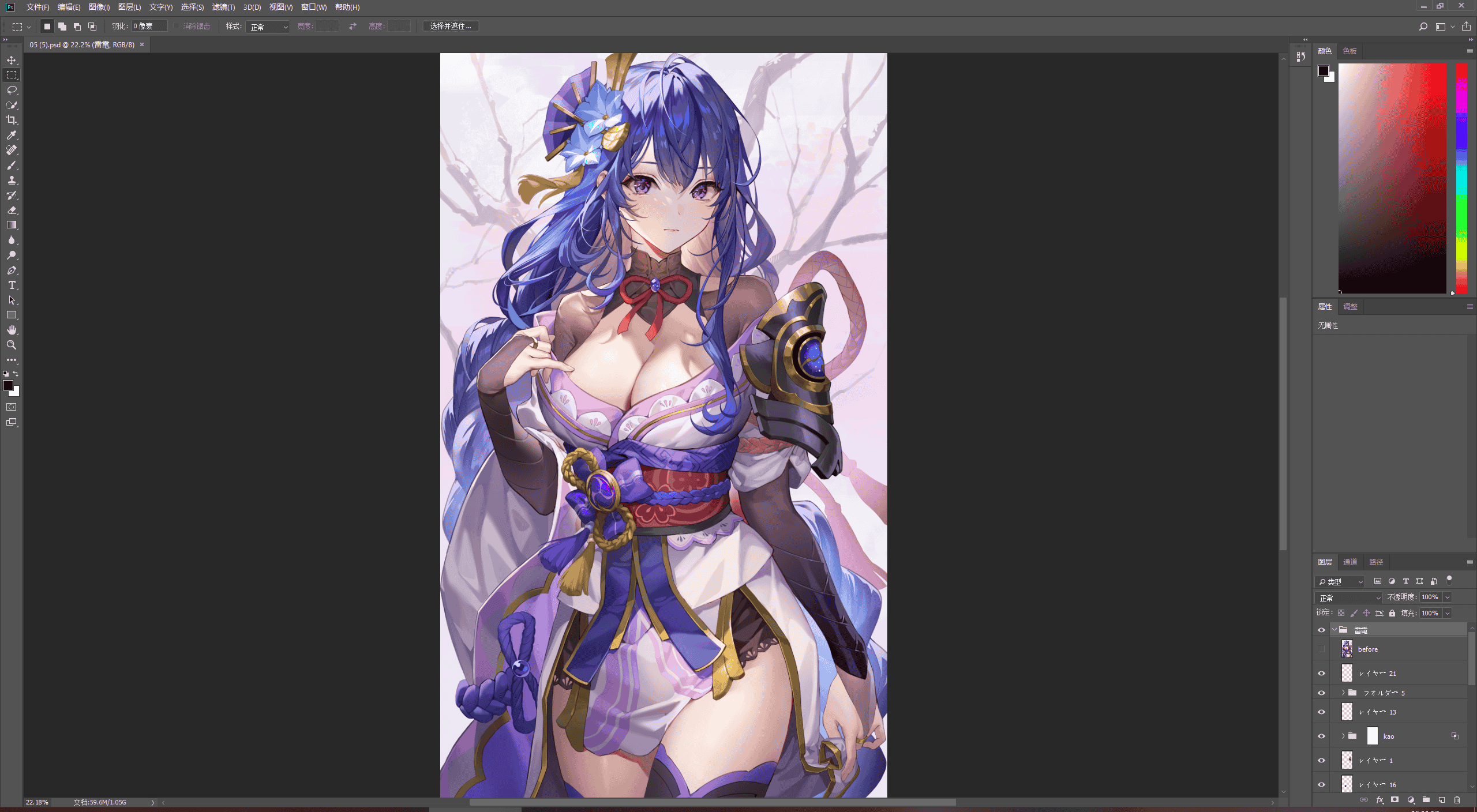This screenshot has width=1477, height=812.
Task: Click the toolbar foreground color swatch
Action: [x=8, y=385]
